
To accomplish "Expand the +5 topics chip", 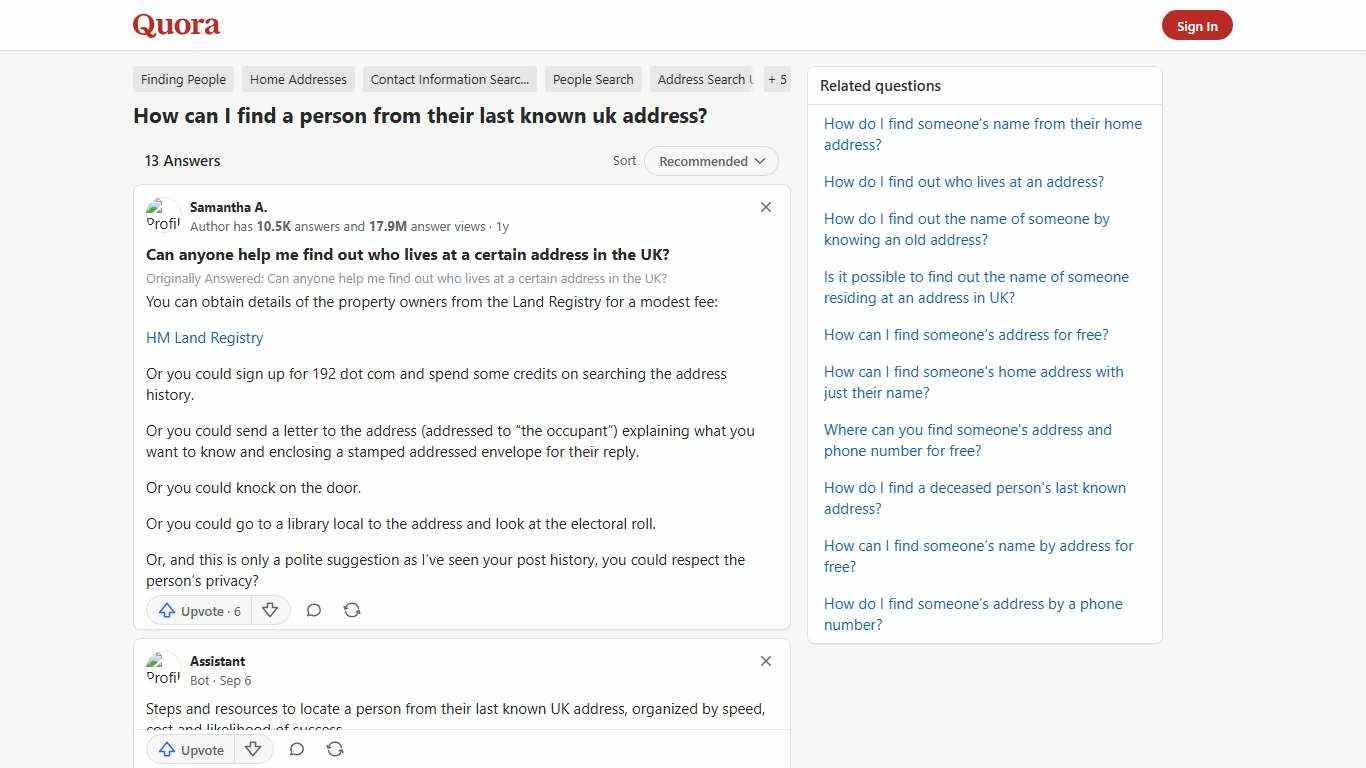I will tap(777, 79).
